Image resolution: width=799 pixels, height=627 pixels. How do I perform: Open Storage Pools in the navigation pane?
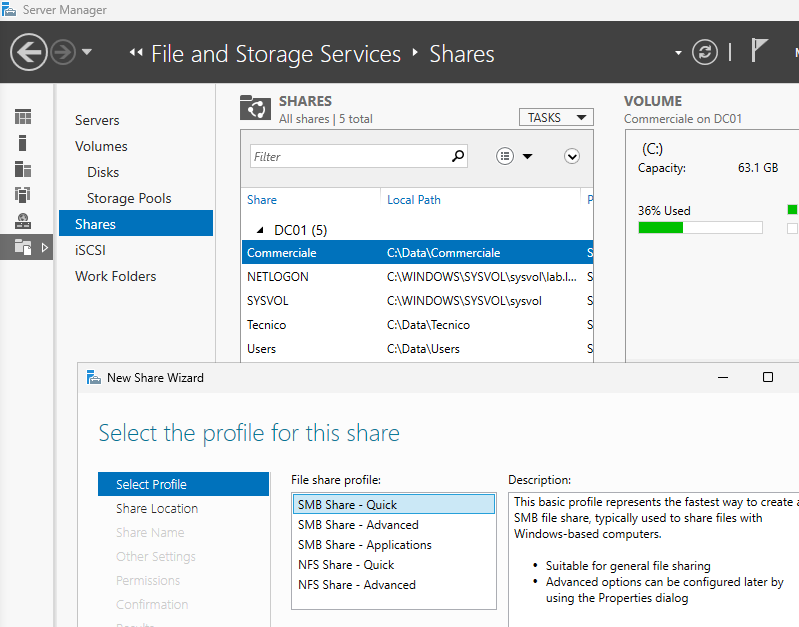click(129, 198)
